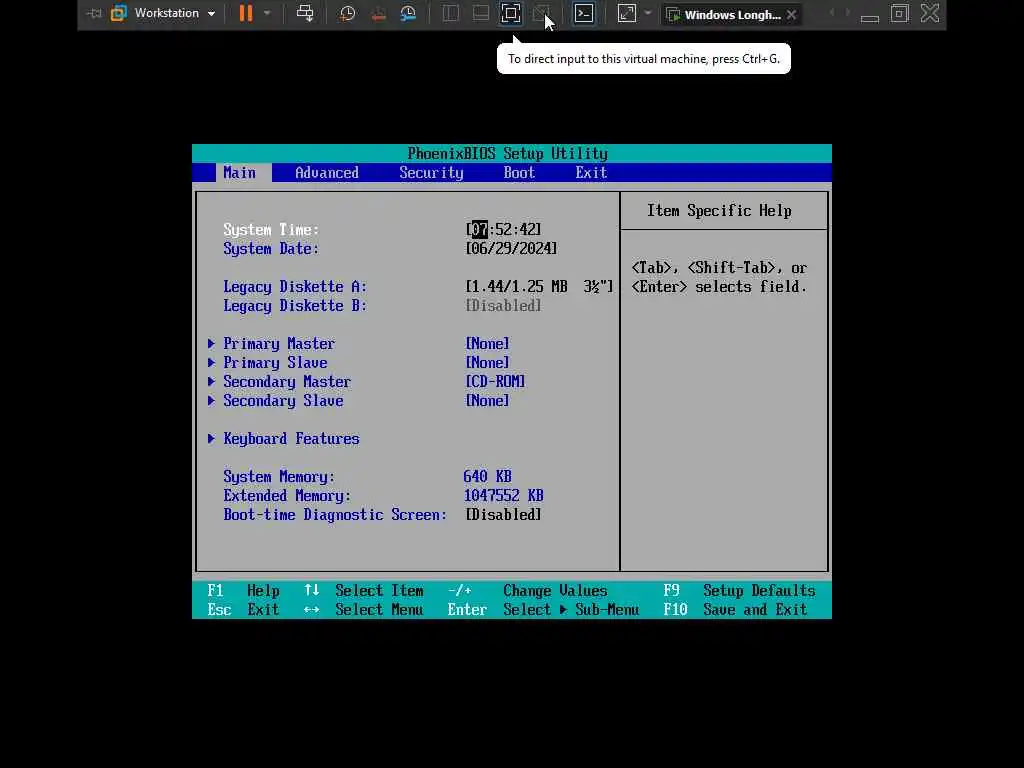The width and height of the screenshot is (1024, 768).
Task: Open the Security BIOS menu
Action: 431,172
